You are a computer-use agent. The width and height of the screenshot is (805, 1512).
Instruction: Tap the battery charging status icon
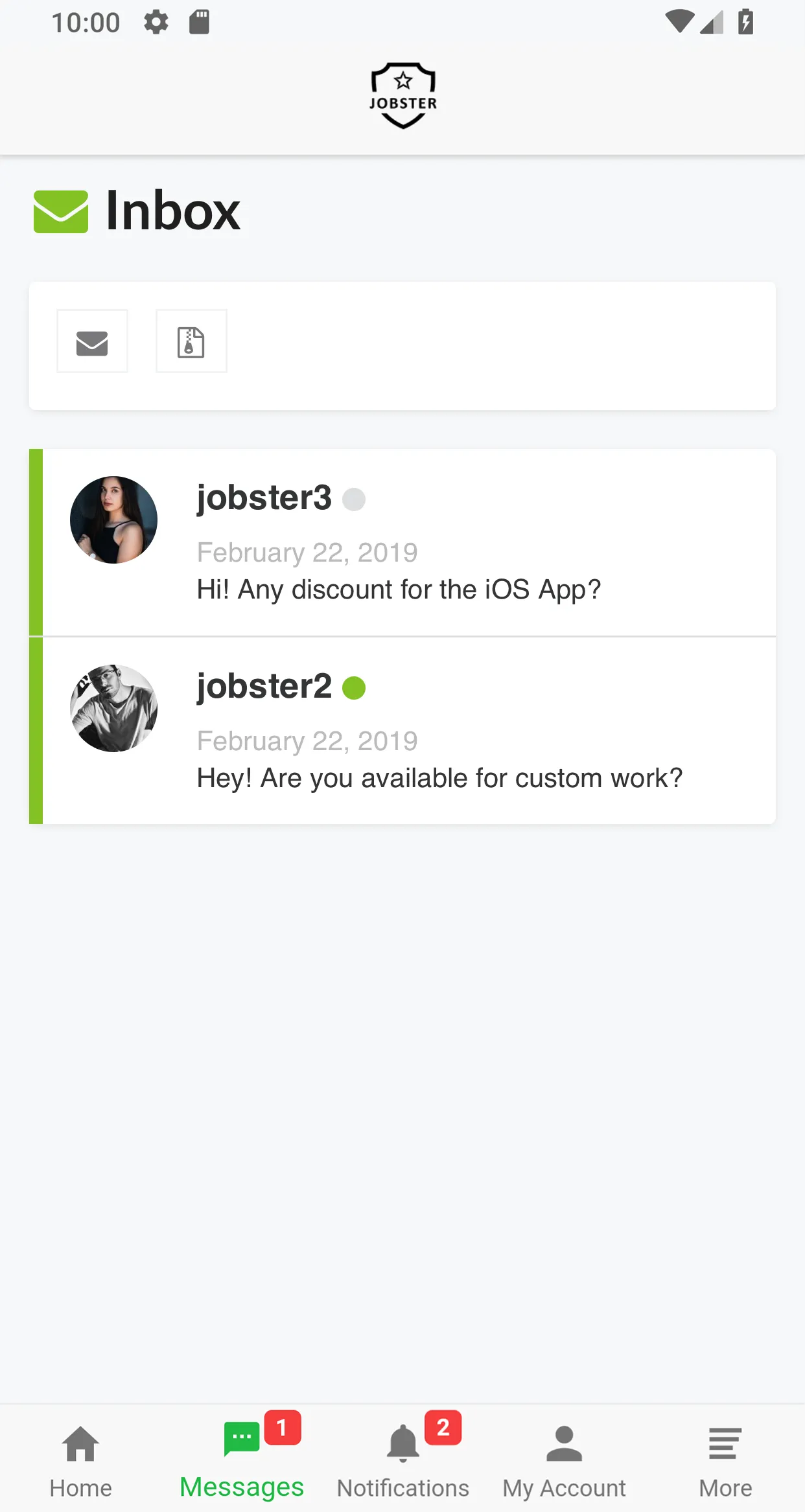(746, 21)
